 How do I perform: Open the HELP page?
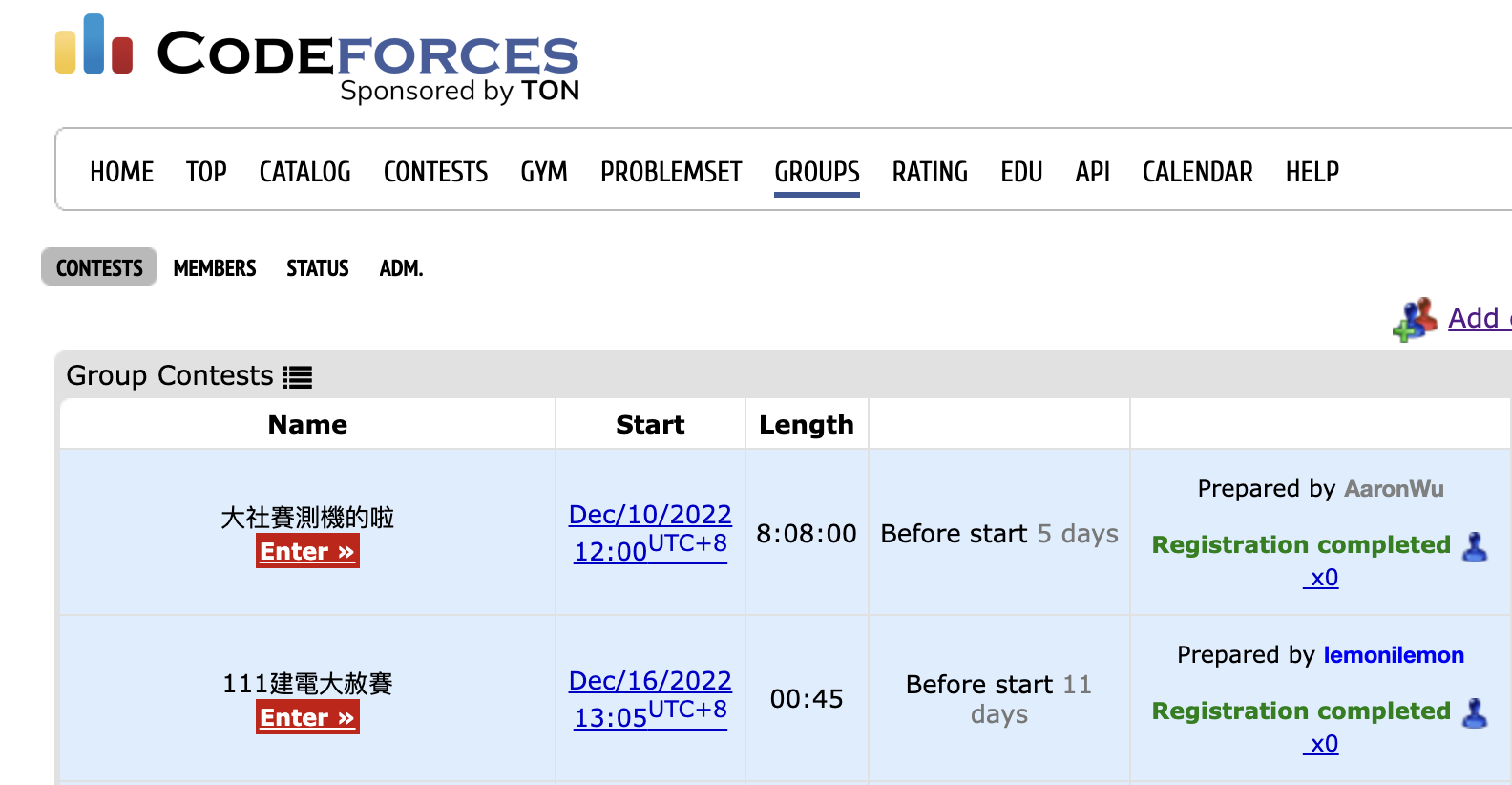pyautogui.click(x=1312, y=172)
